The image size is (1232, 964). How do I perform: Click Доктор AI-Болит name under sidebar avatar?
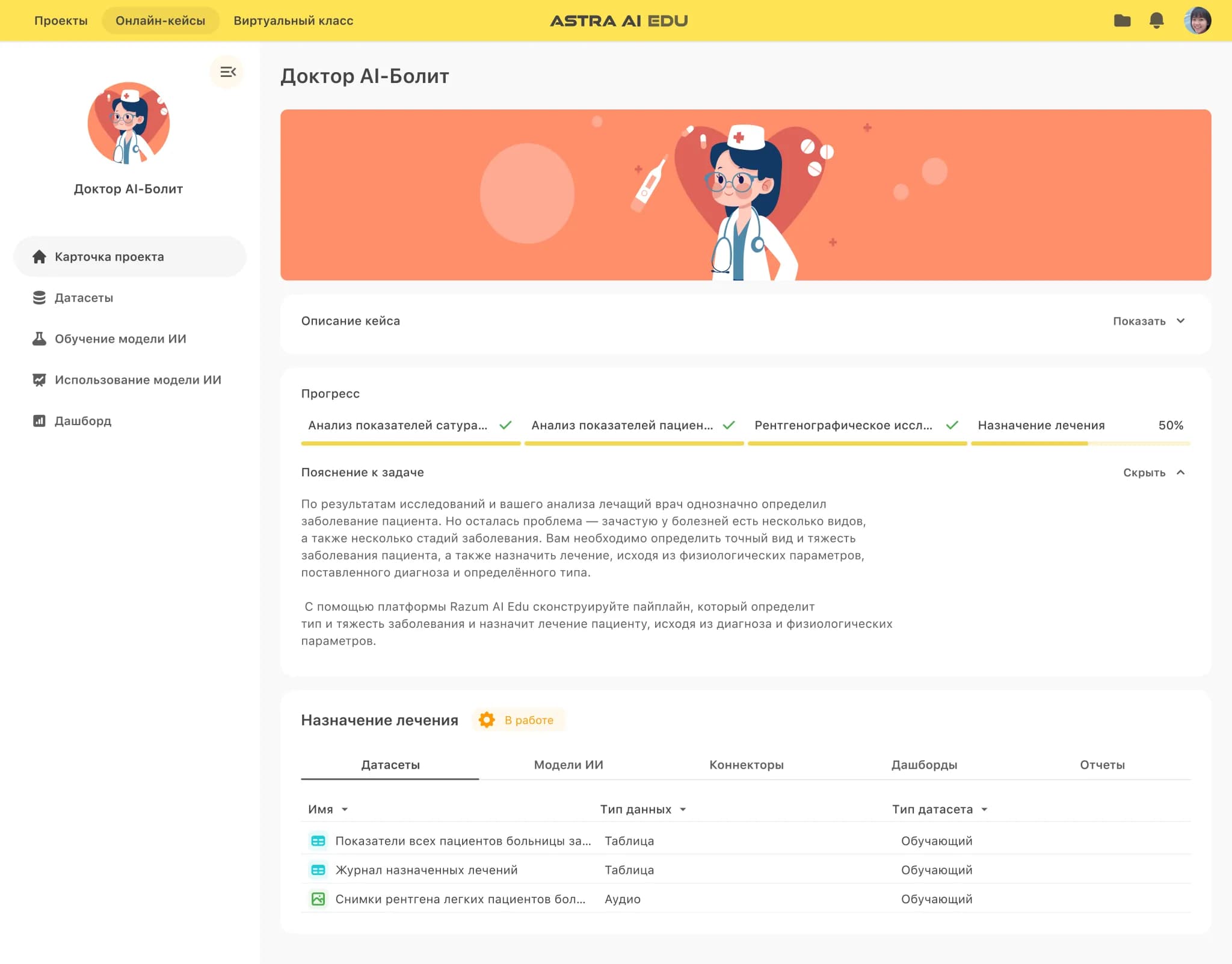[x=128, y=189]
